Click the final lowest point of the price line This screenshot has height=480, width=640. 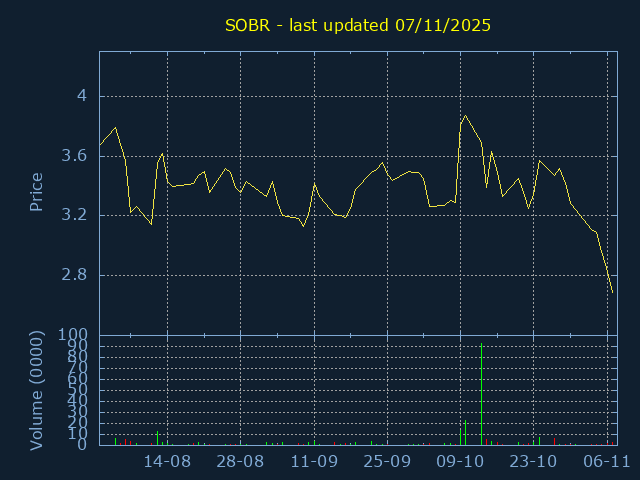pos(612,293)
